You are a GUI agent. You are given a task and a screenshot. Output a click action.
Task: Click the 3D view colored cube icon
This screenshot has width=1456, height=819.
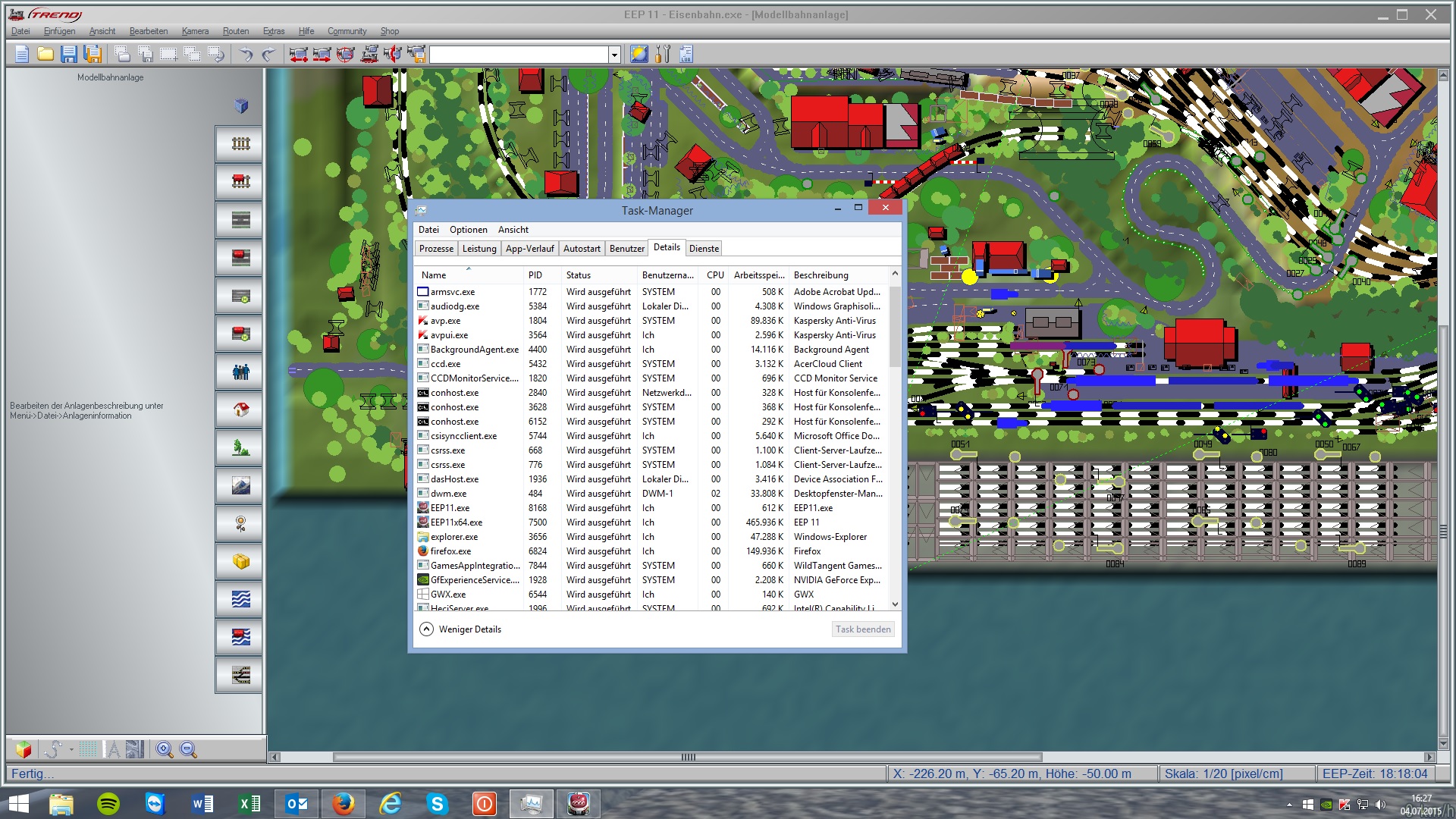pyautogui.click(x=24, y=750)
